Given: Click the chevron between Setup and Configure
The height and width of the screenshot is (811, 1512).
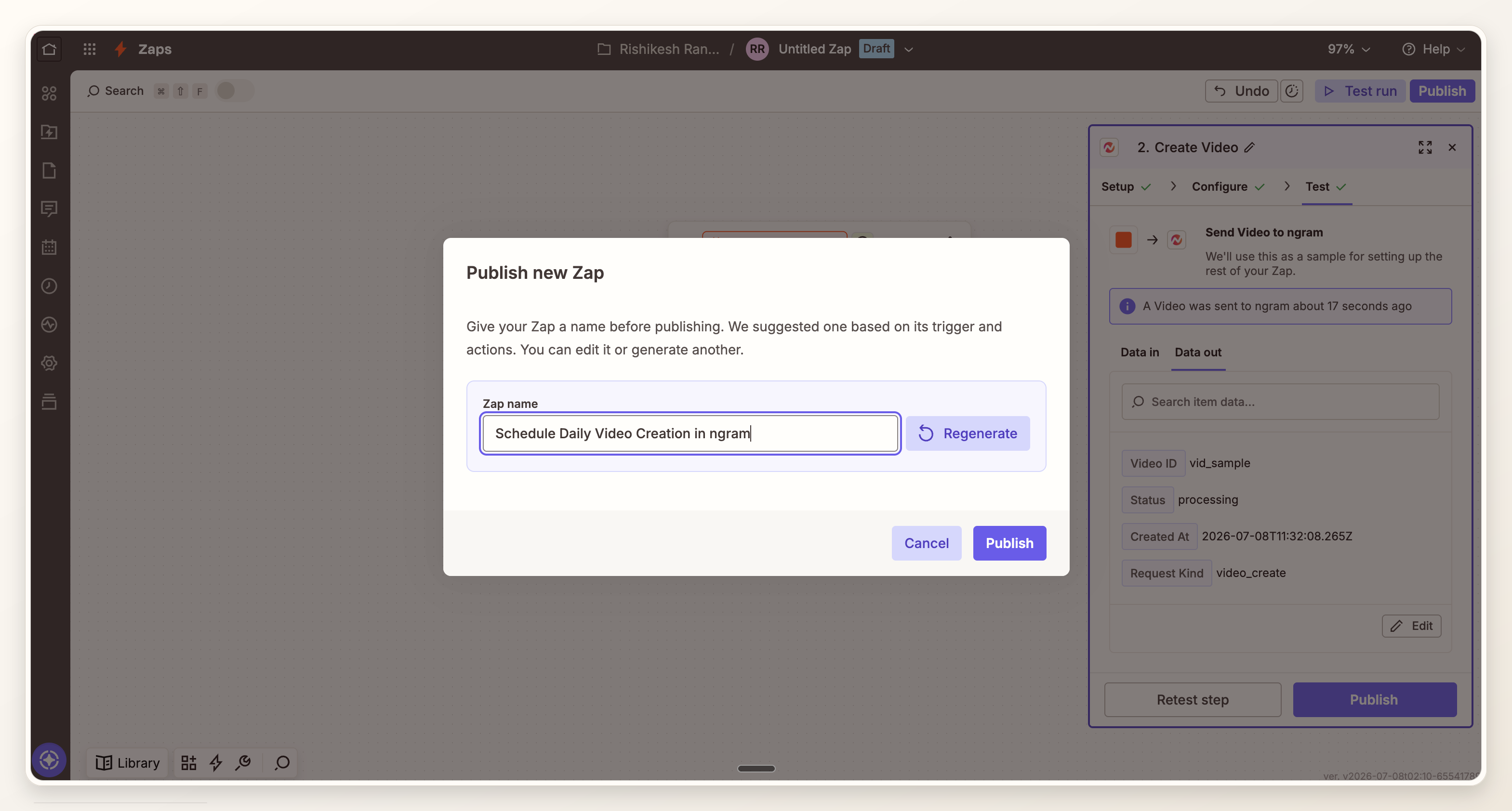Looking at the screenshot, I should click(1173, 186).
